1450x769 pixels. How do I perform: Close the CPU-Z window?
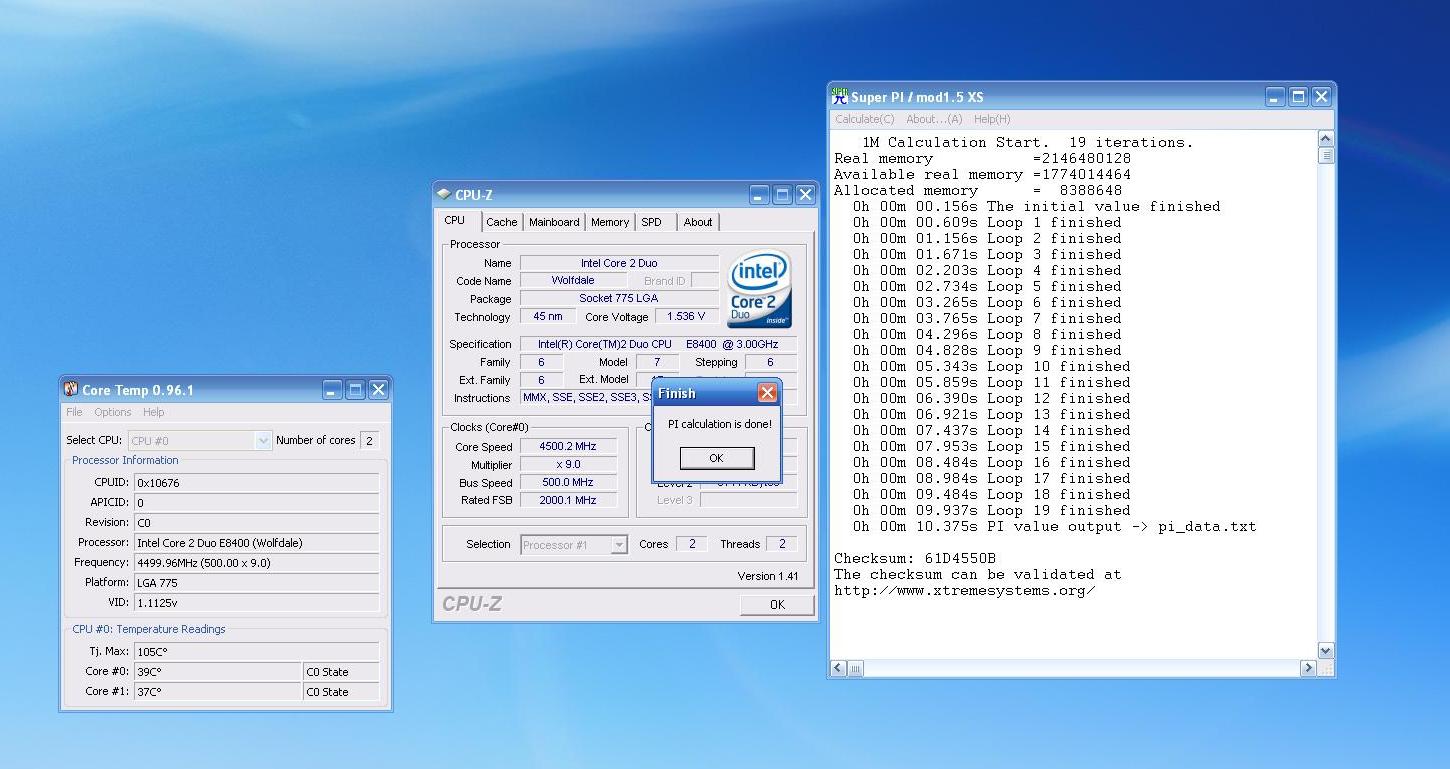tap(804, 195)
